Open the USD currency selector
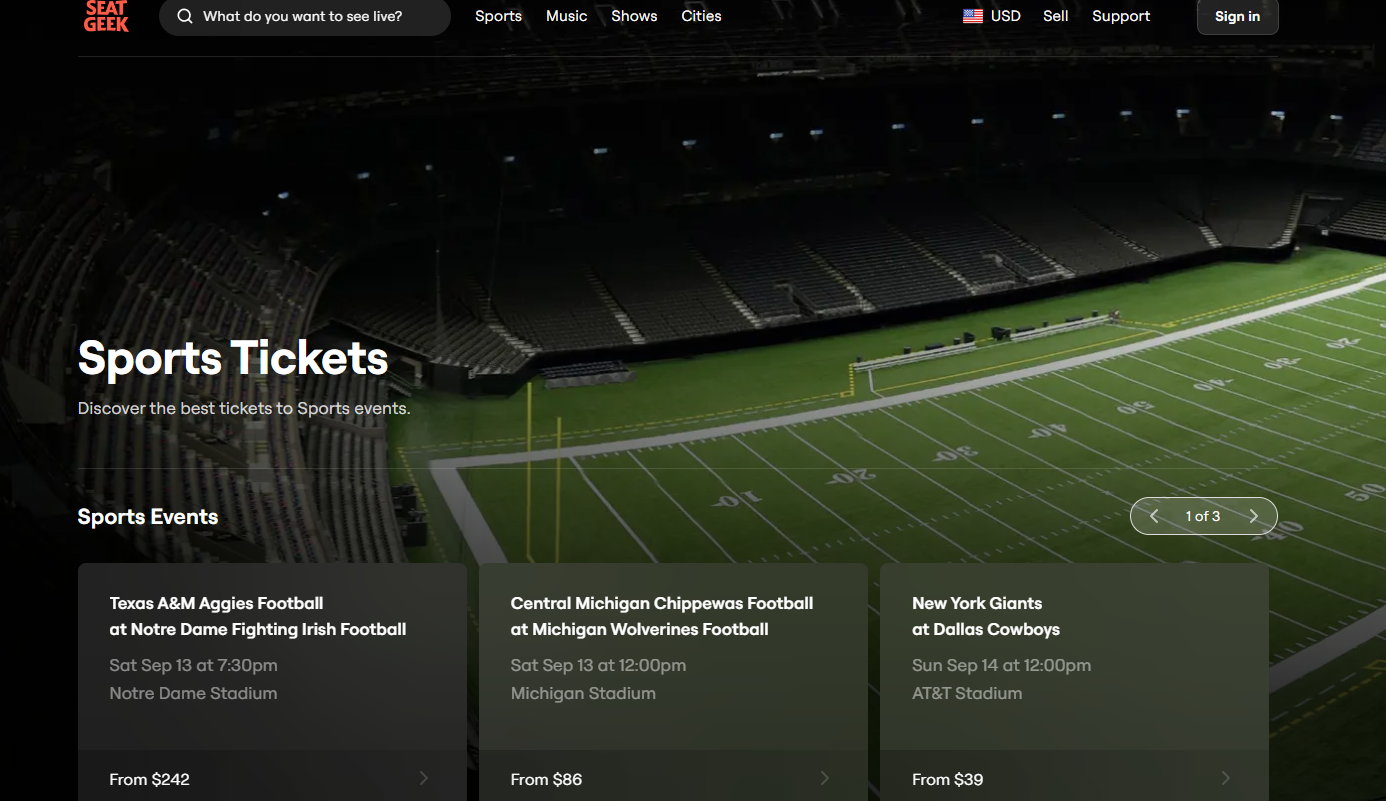 [992, 16]
